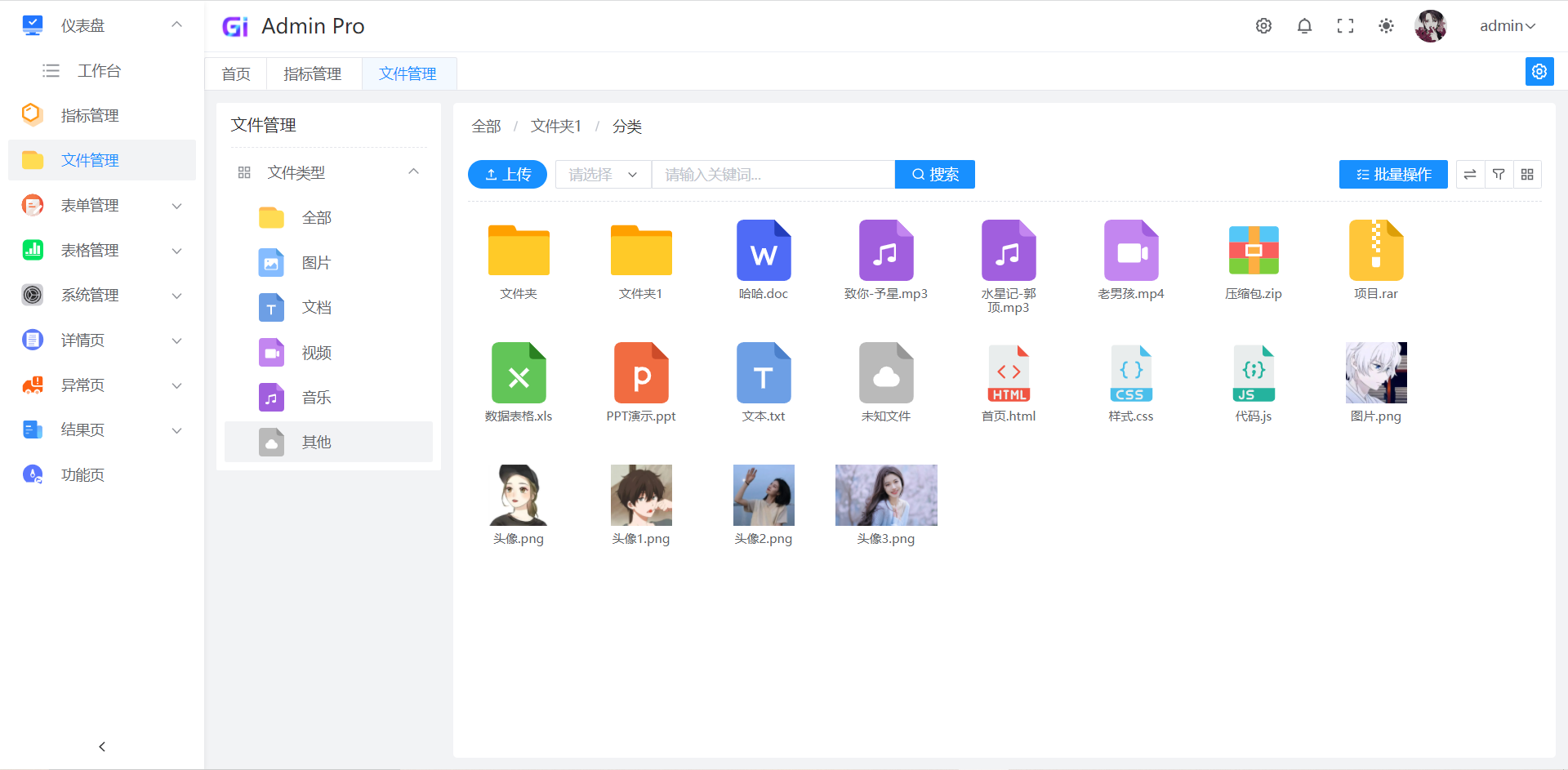Toggle fullscreen mode via header icon

click(1345, 25)
